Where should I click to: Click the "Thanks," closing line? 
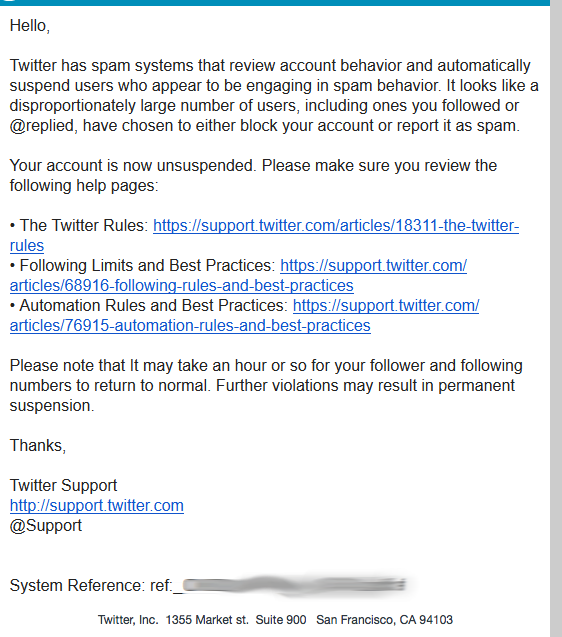[x=37, y=446]
